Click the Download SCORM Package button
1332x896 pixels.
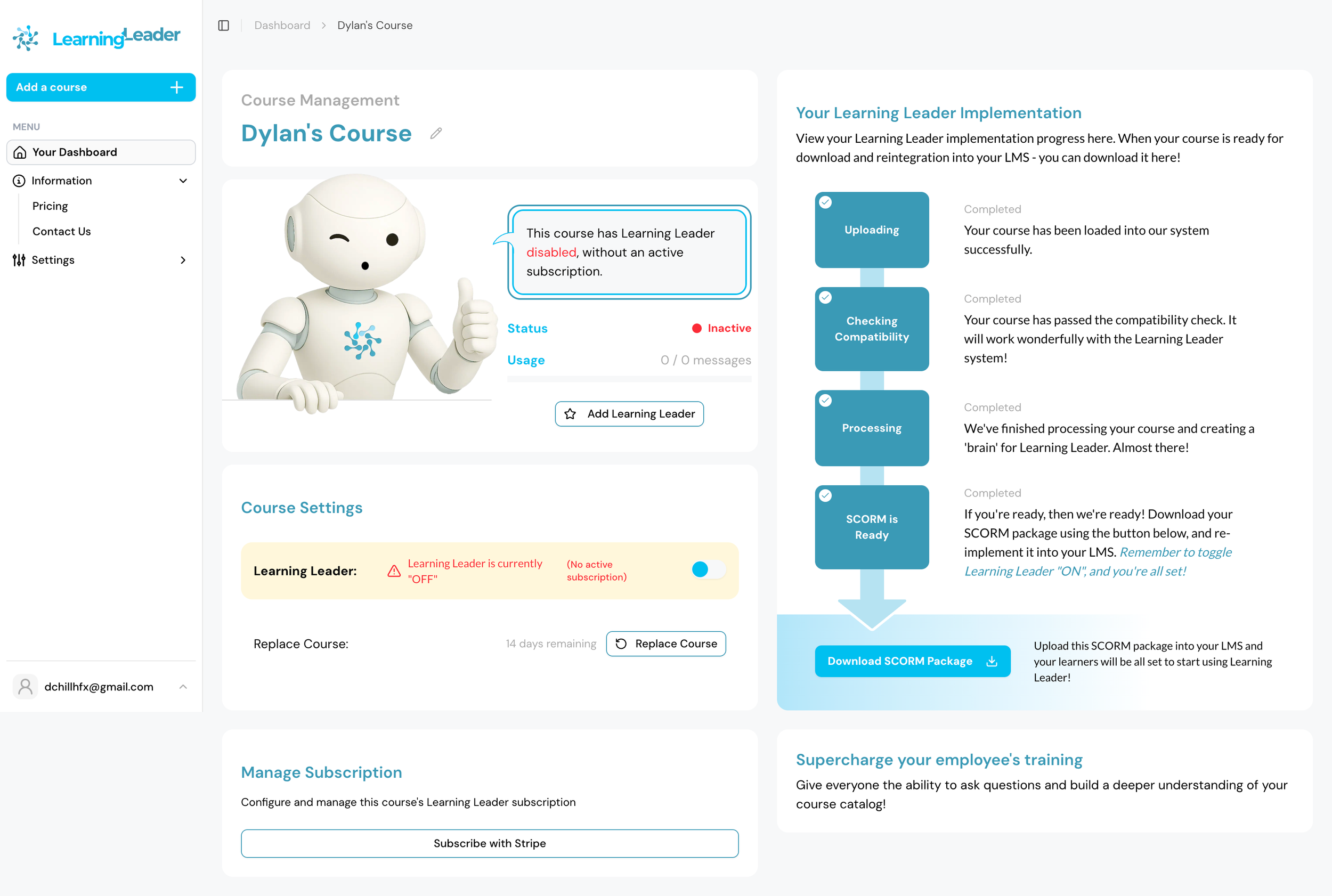912,661
